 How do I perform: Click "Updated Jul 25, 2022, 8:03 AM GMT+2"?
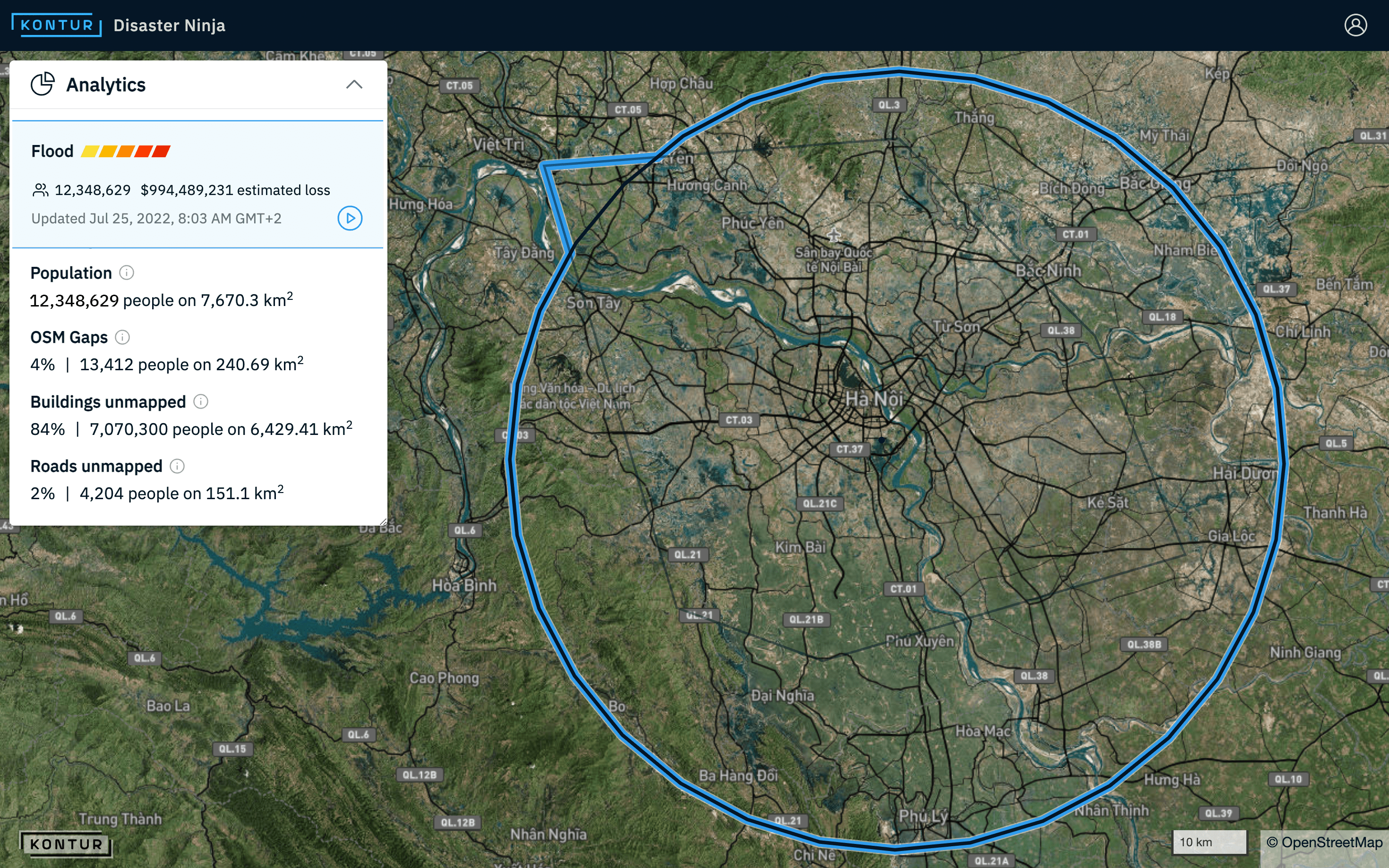click(x=156, y=218)
